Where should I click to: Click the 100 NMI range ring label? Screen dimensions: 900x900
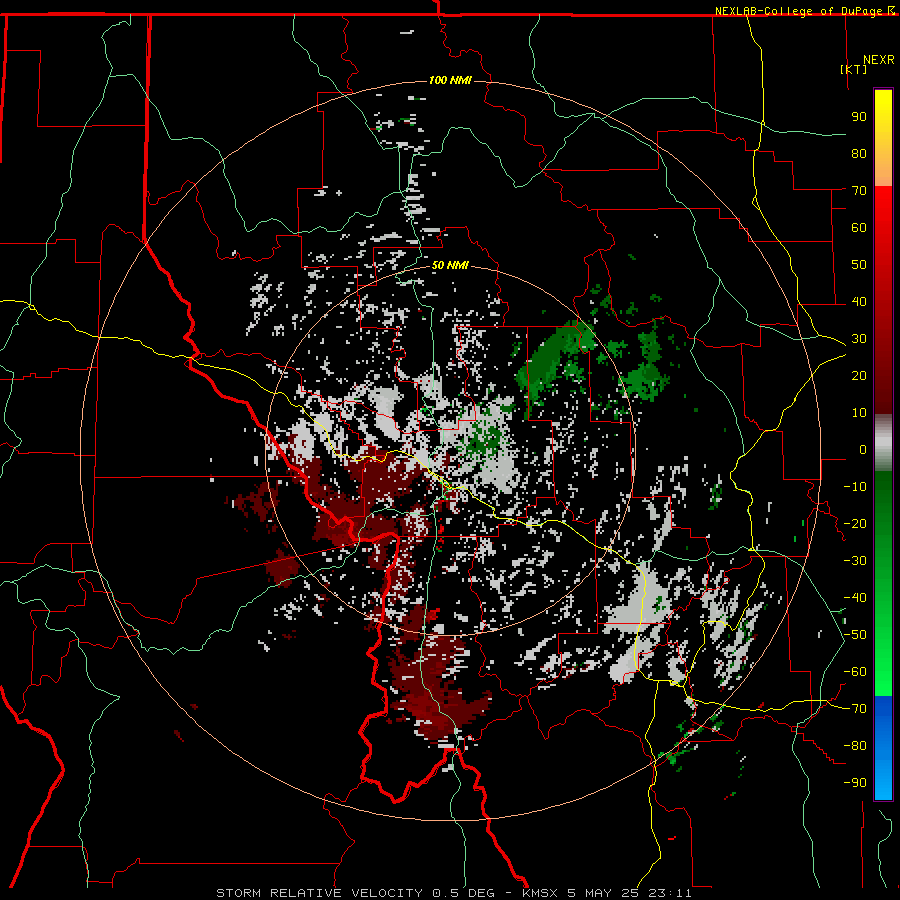pos(450,80)
